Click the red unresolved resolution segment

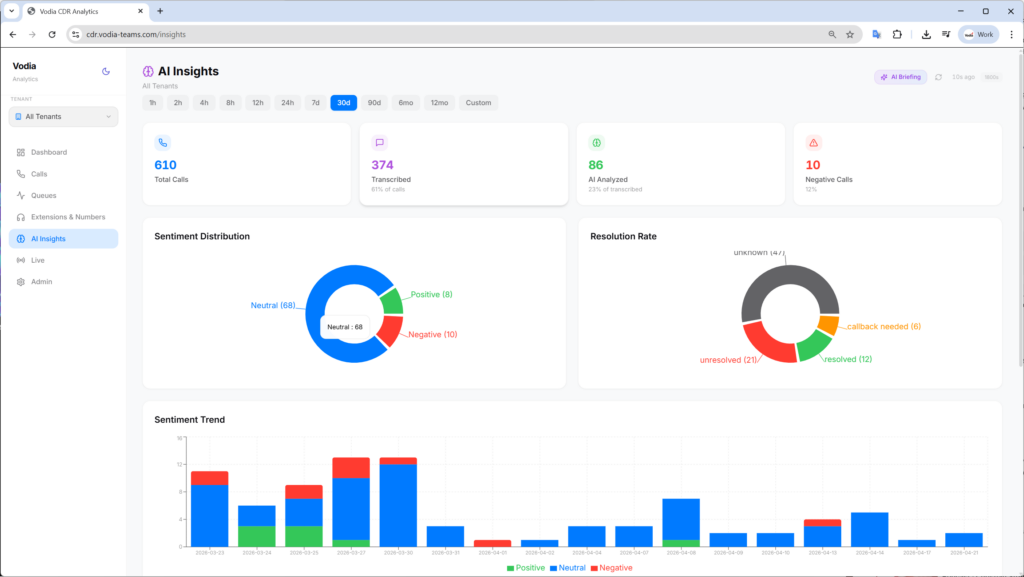[x=767, y=343]
